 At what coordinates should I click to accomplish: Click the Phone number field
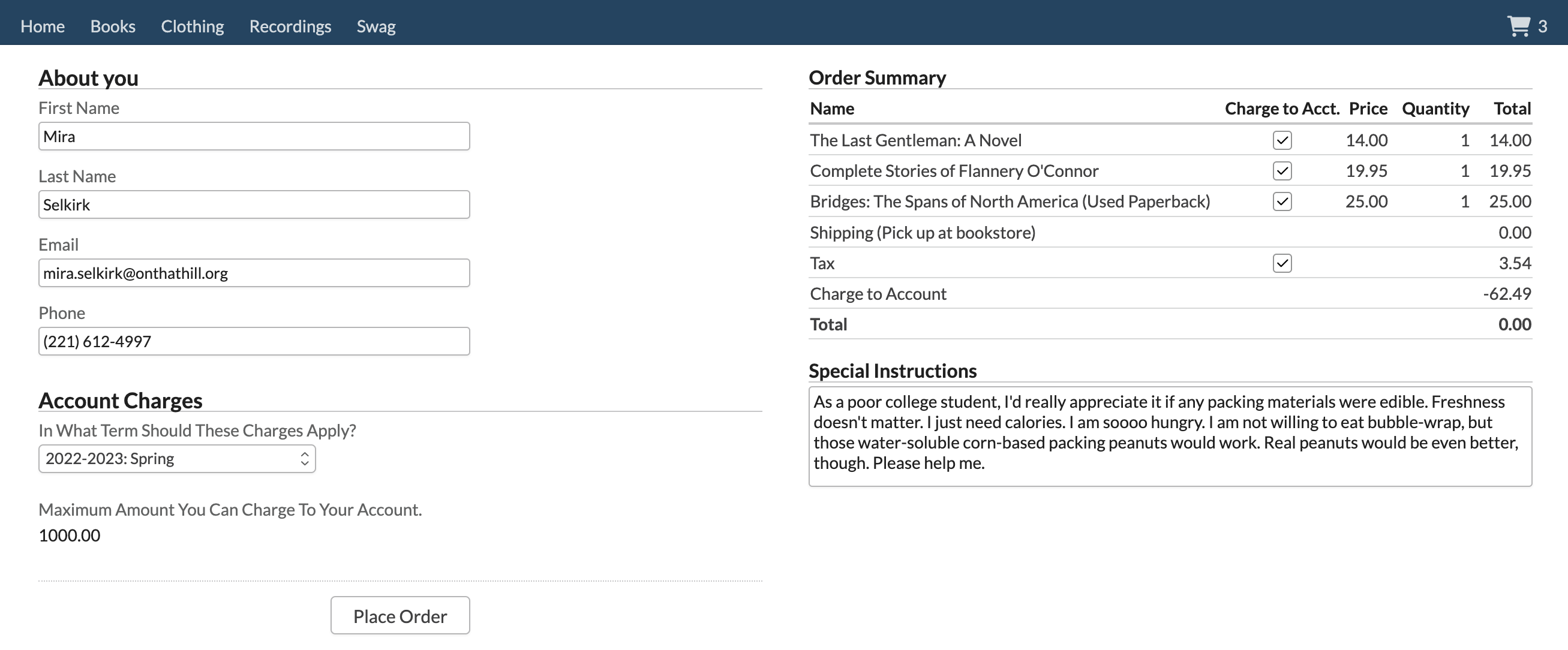pyautogui.click(x=254, y=341)
